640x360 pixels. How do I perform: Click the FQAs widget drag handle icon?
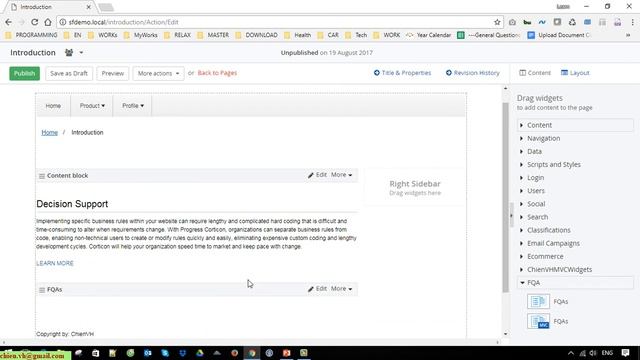pos(42,290)
